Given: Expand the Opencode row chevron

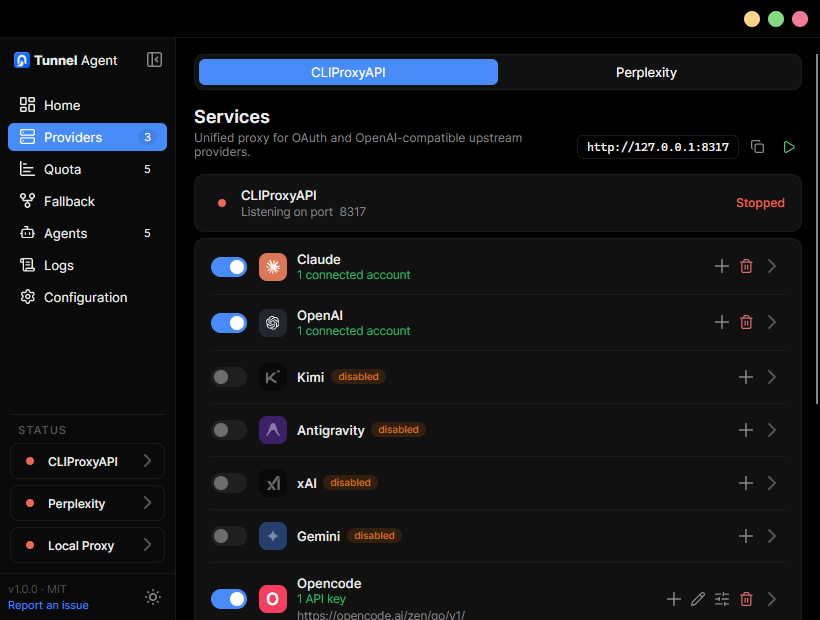Looking at the screenshot, I should click(x=772, y=599).
